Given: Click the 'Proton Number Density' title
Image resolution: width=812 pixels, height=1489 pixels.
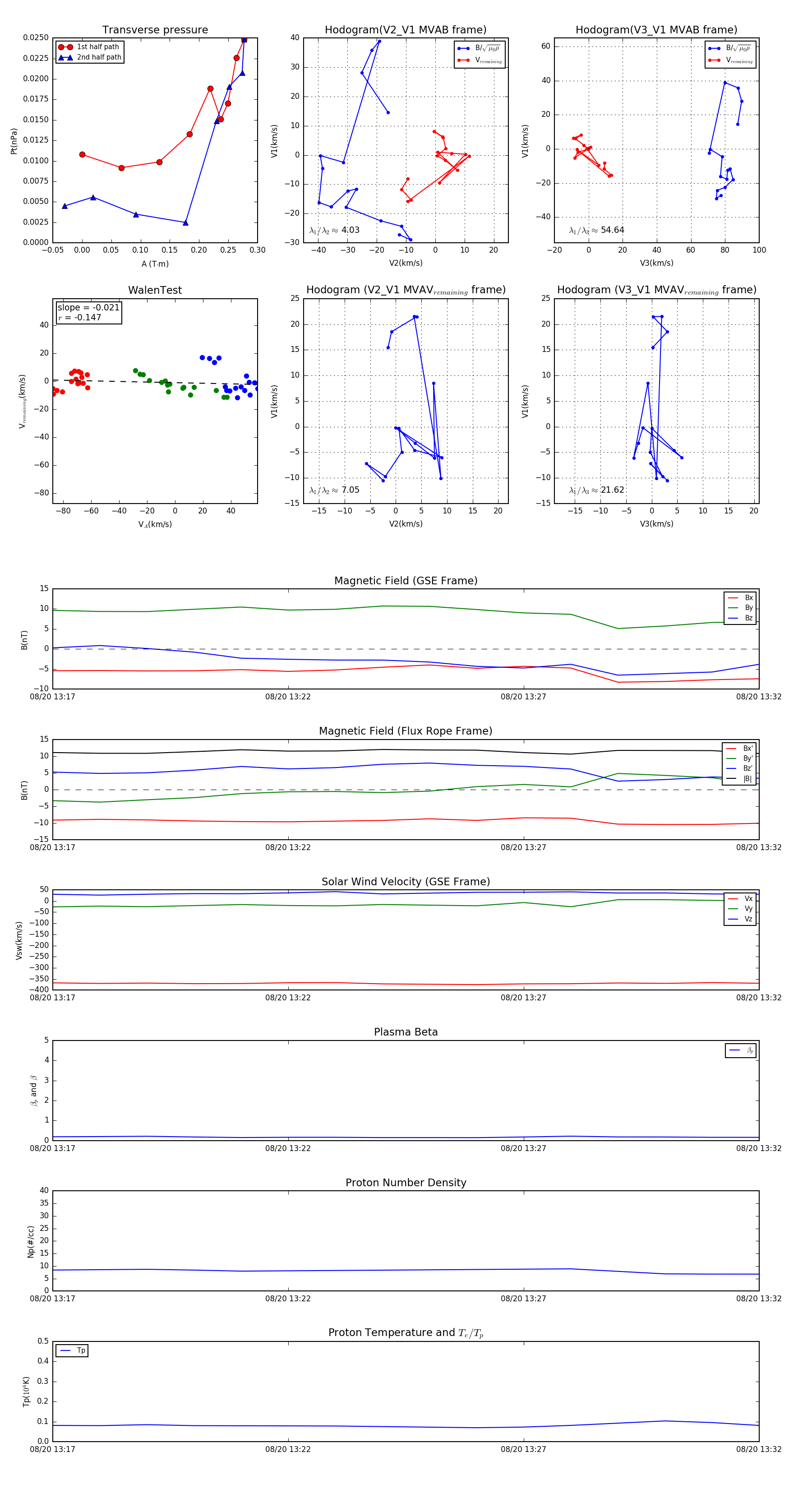Looking at the screenshot, I should click(406, 1183).
